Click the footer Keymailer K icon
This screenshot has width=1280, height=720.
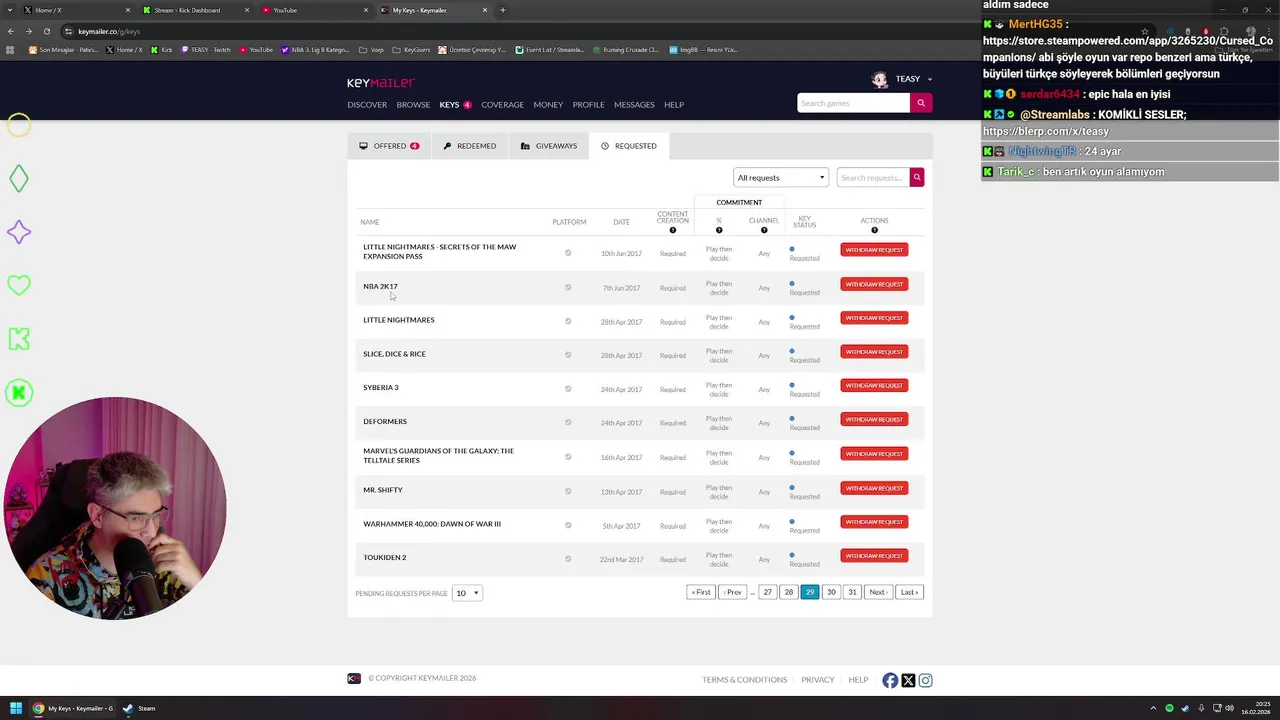(354, 678)
